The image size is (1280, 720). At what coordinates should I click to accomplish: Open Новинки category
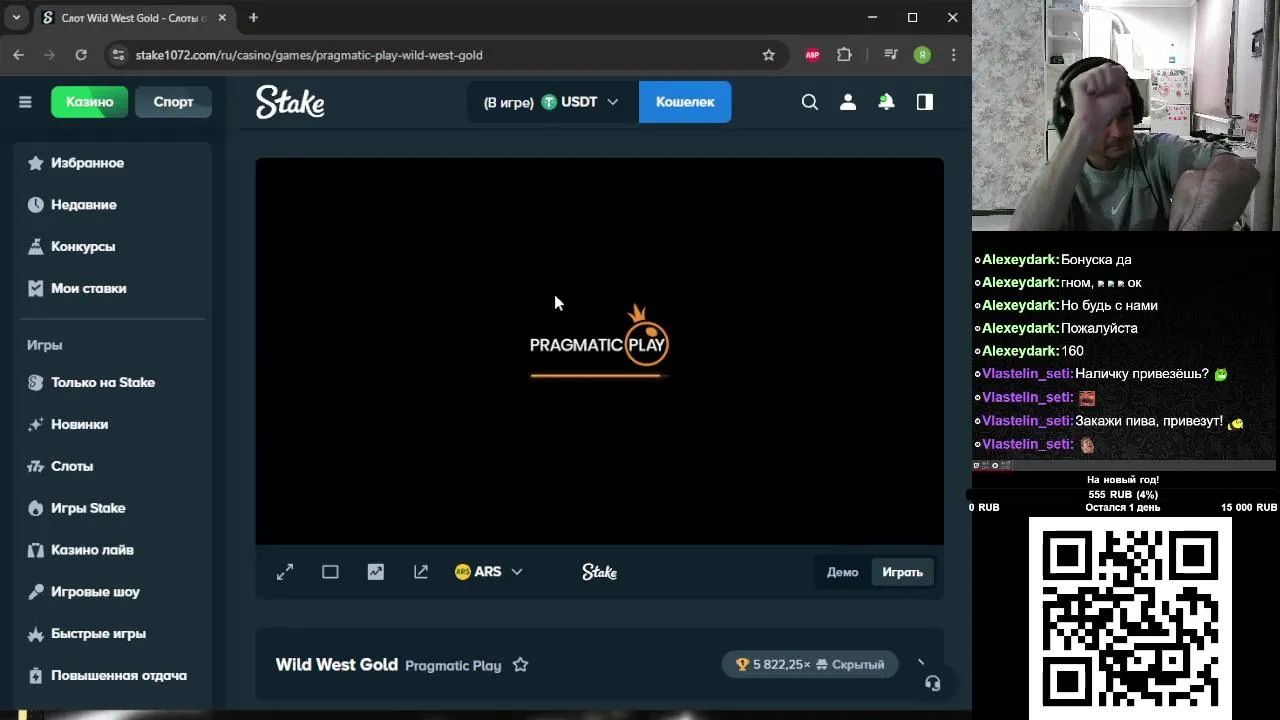pos(112,424)
